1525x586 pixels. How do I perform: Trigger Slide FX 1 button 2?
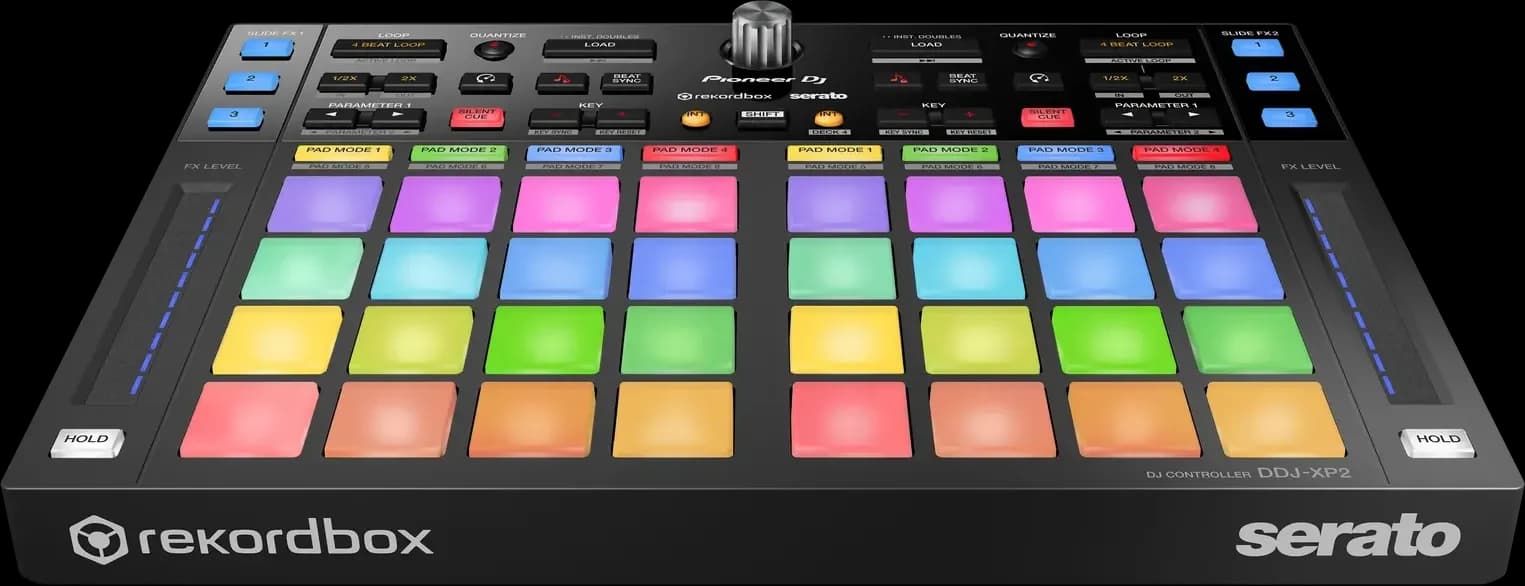251,82
